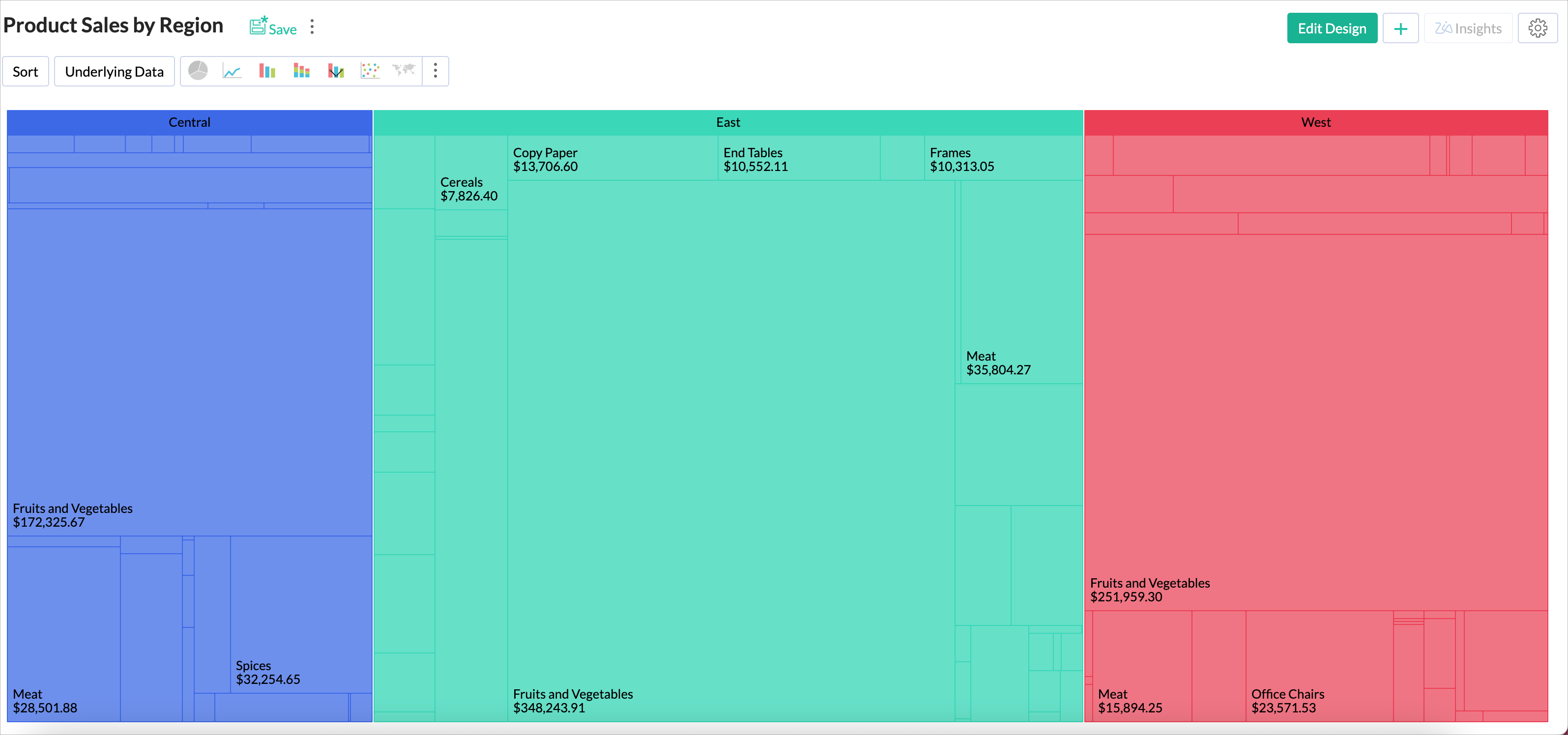Image resolution: width=1568 pixels, height=735 pixels.
Task: Select the line chart icon
Action: 232,71
